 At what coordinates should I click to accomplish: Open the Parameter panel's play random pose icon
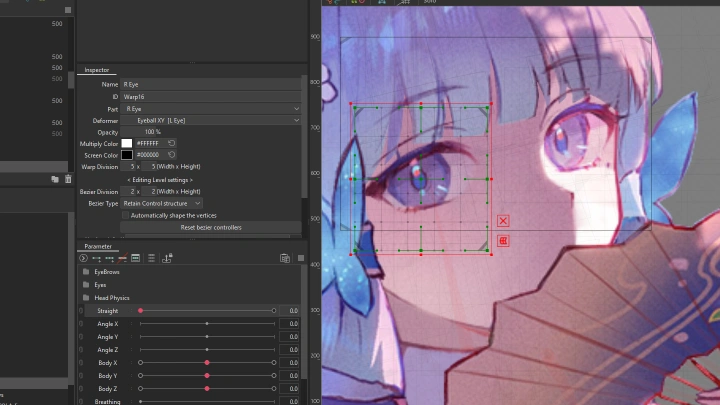[83, 258]
